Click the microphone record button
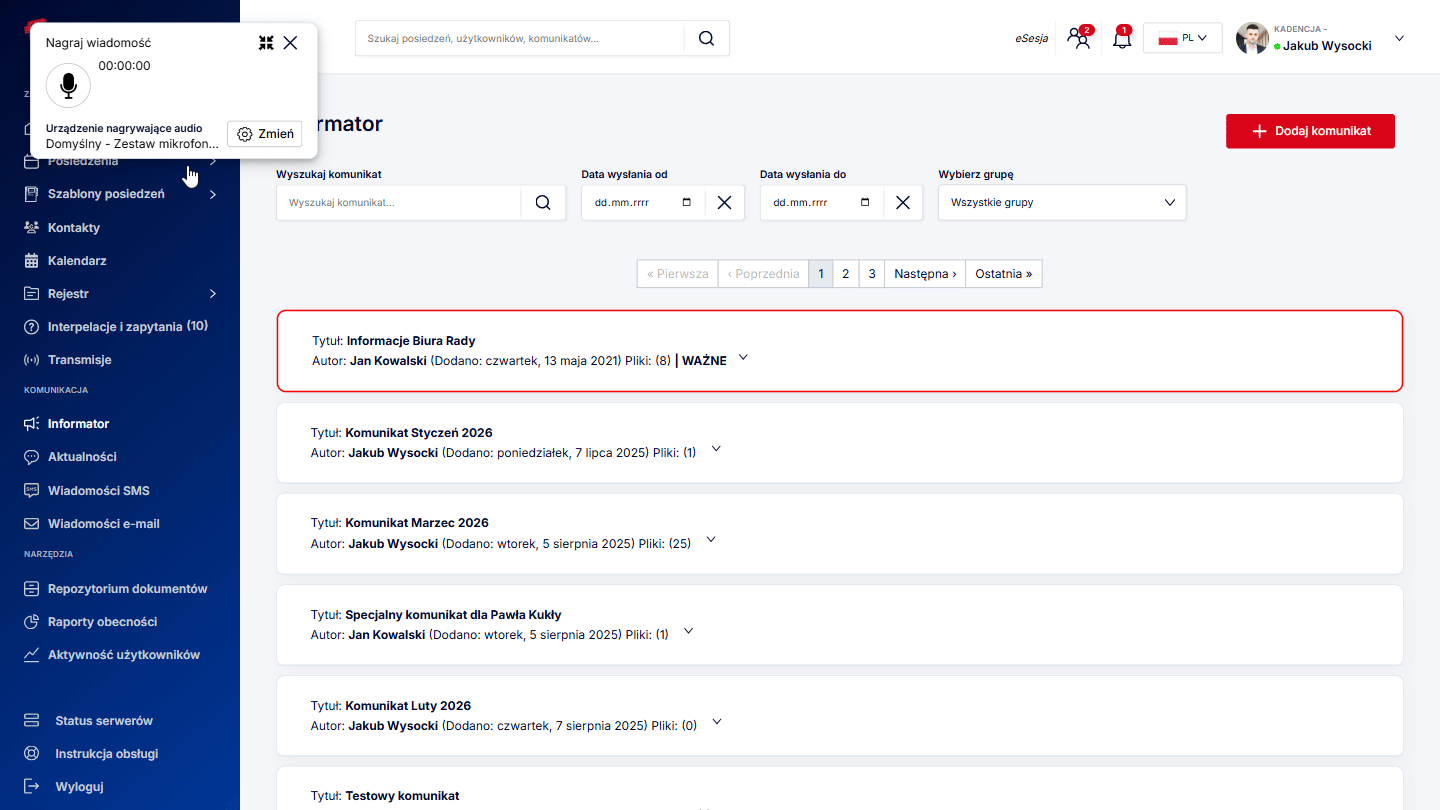 point(68,86)
